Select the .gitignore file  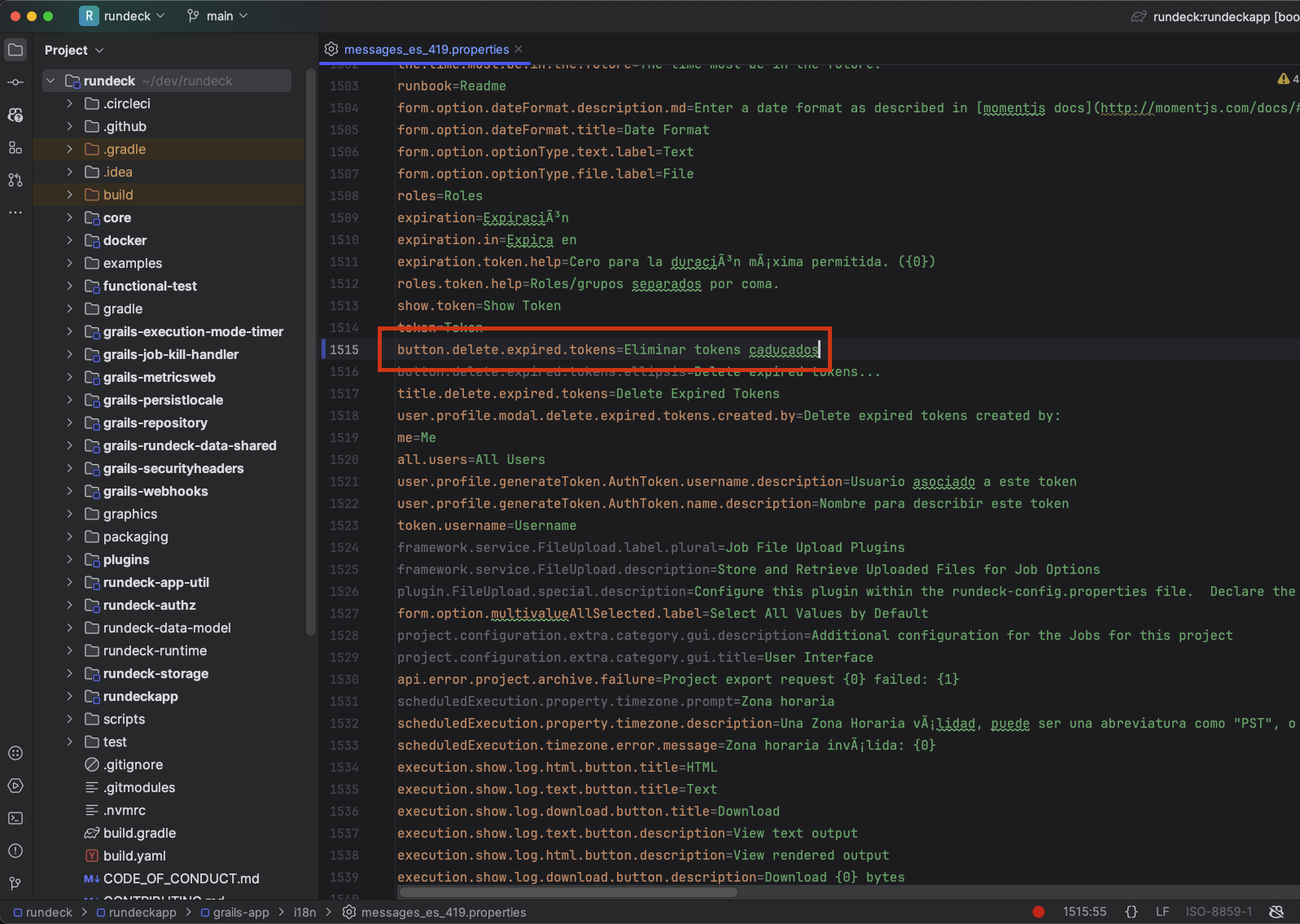(x=133, y=764)
